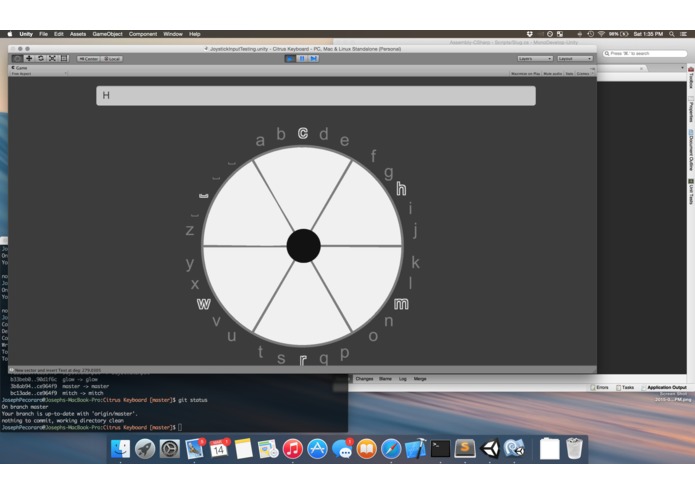Toggle Maximize on Play
The image size is (695, 494).
tap(526, 74)
